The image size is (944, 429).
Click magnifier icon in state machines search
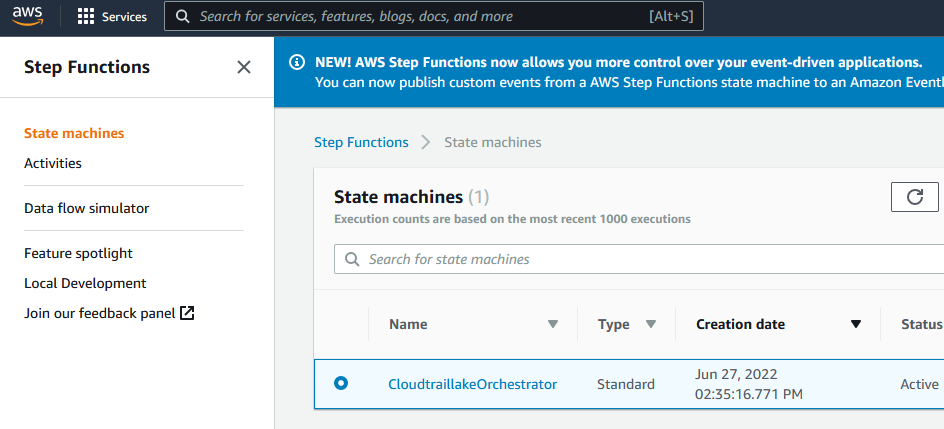tap(352, 259)
